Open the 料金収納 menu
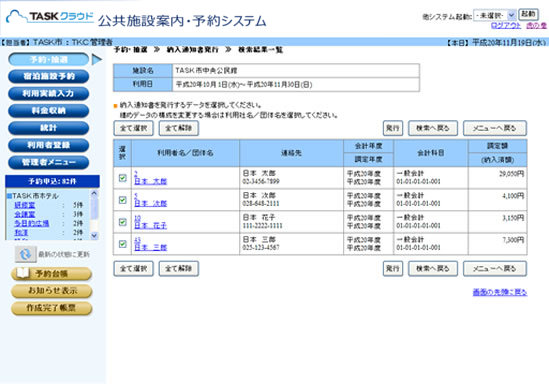Image resolution: width=549 pixels, height=384 pixels. coord(49,111)
